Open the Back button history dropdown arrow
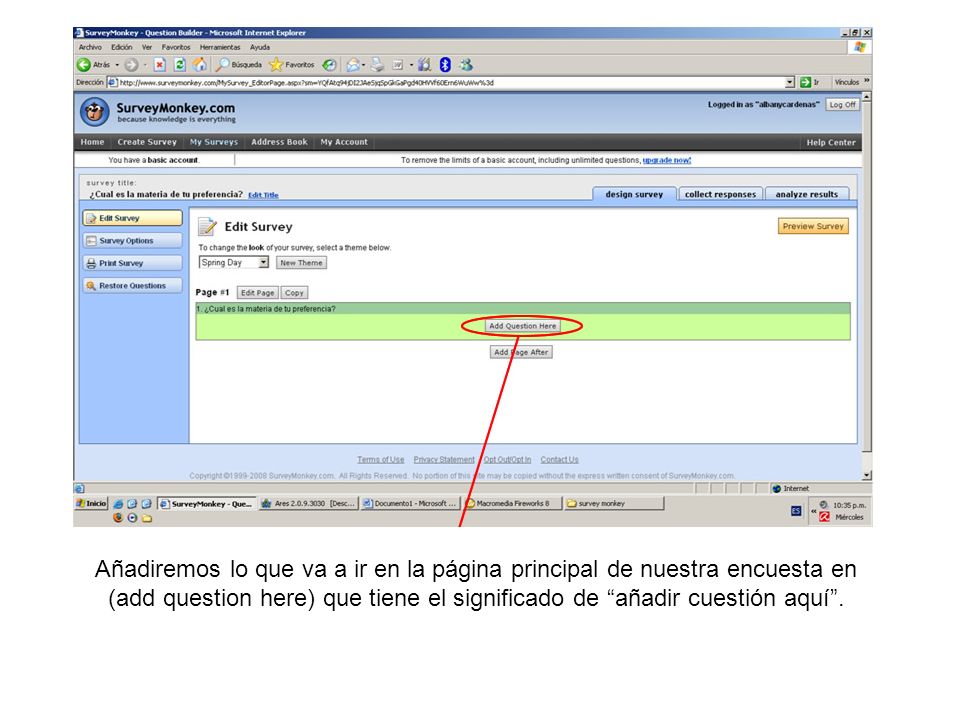The height and width of the screenshot is (720, 960). (x=117, y=65)
